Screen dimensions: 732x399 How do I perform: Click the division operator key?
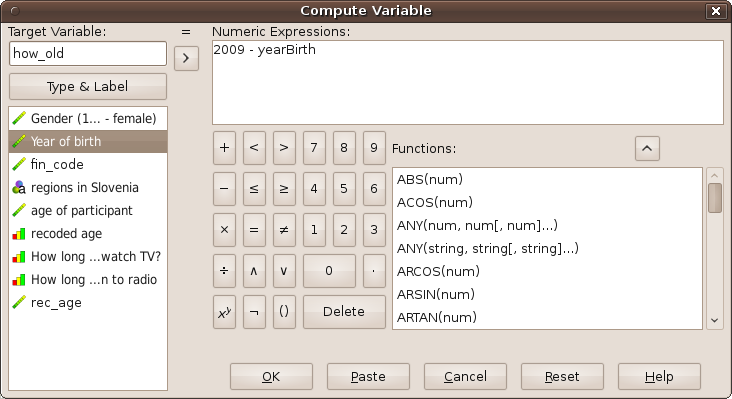(x=224, y=271)
